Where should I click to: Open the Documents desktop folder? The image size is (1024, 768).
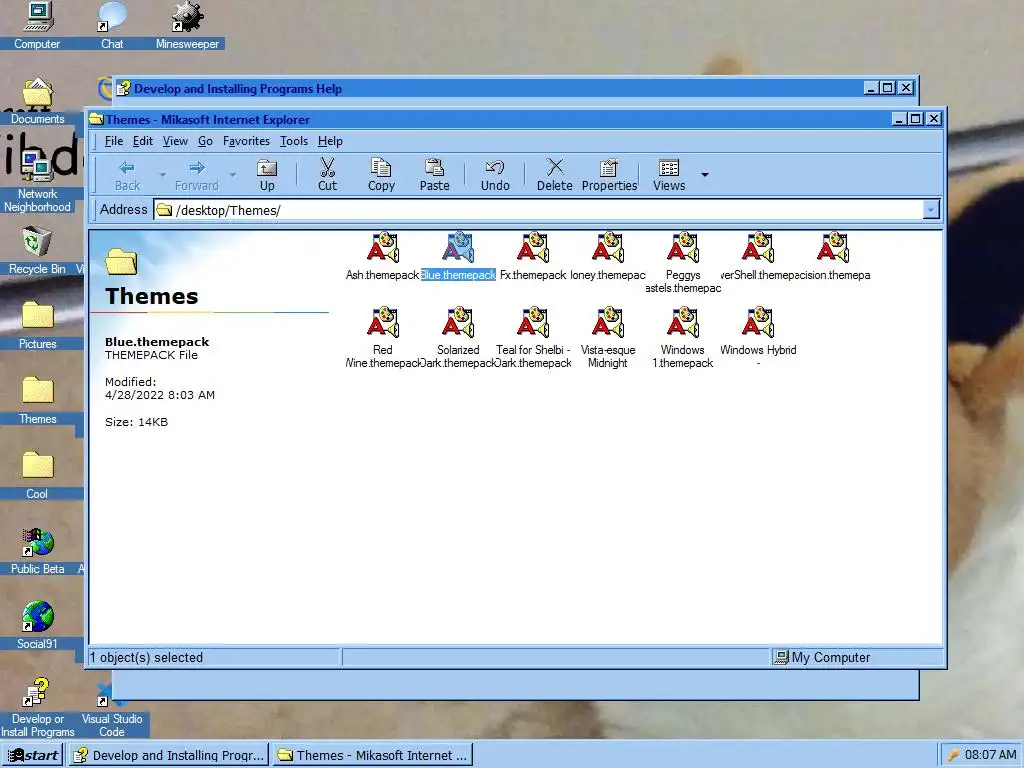tap(37, 101)
